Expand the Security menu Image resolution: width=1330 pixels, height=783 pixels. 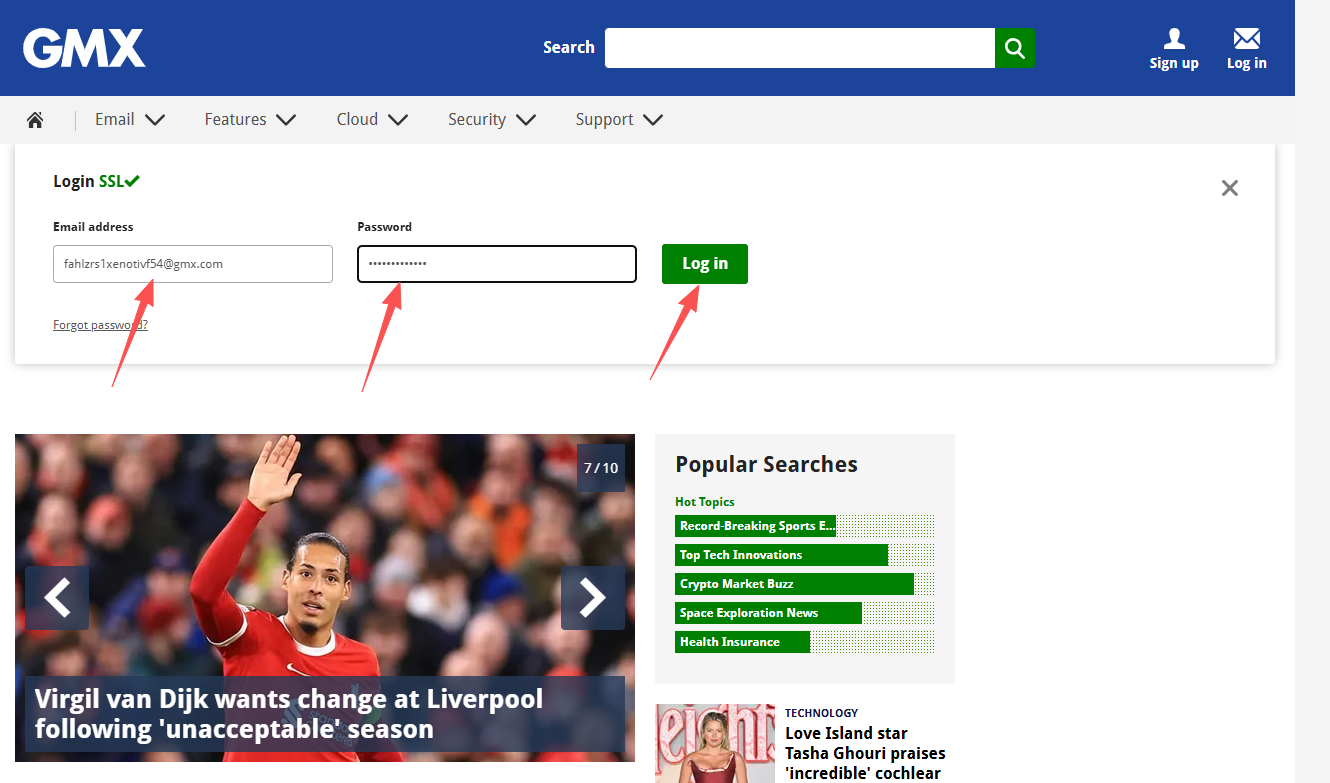(x=492, y=120)
